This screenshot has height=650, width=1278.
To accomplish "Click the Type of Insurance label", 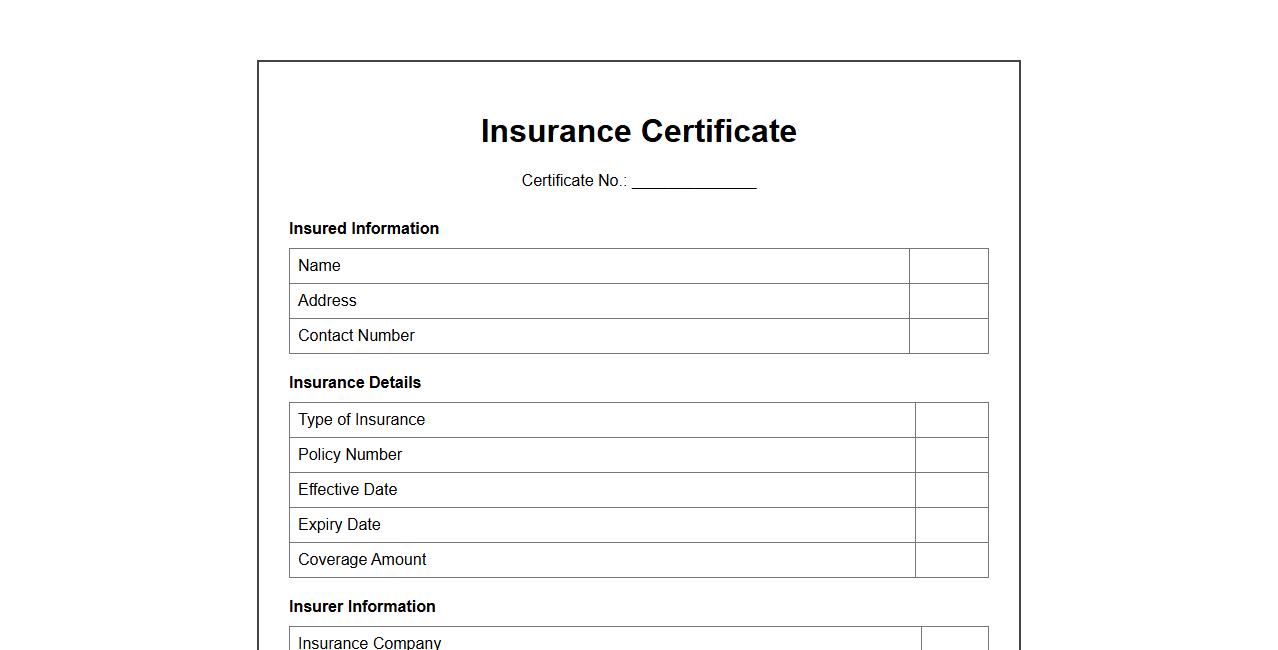I will pos(361,420).
